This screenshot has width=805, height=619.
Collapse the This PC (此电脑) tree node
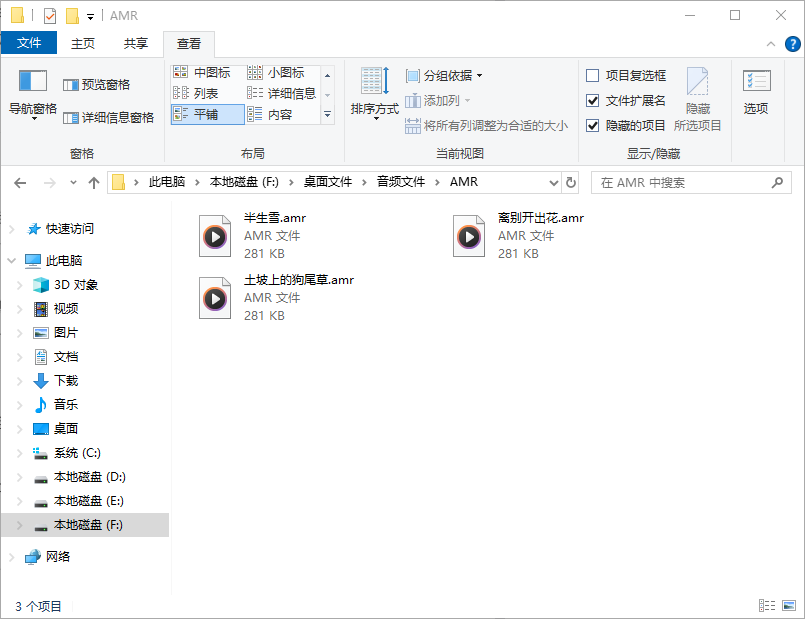tap(12, 261)
